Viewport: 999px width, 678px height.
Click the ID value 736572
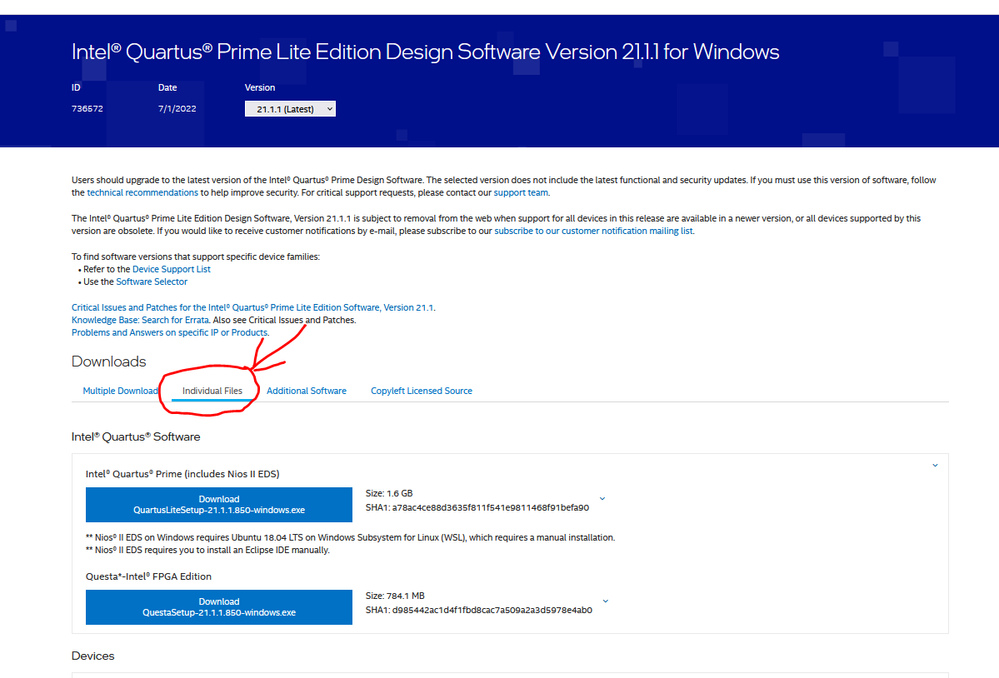click(x=87, y=108)
